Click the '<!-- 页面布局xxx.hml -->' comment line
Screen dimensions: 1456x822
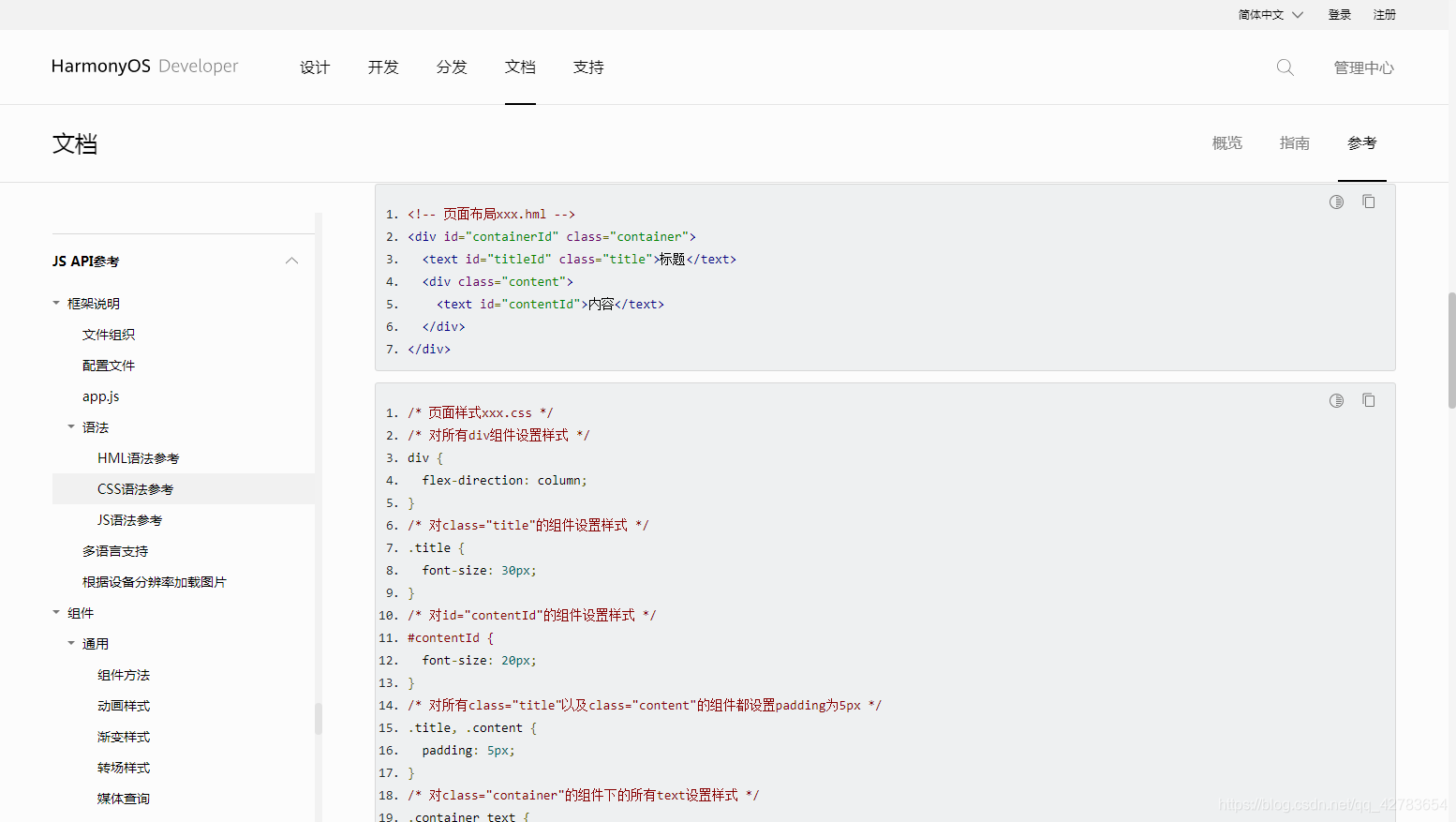[491, 214]
